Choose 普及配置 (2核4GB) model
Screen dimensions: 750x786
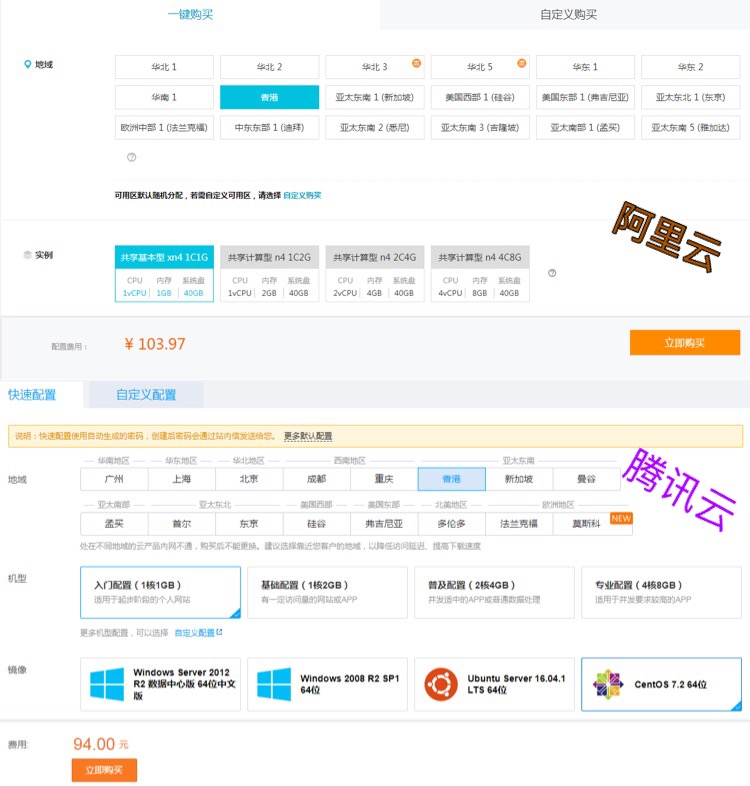(494, 593)
